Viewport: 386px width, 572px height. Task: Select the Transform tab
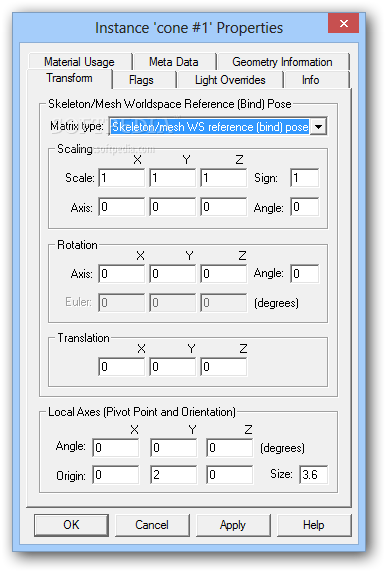coord(69,78)
